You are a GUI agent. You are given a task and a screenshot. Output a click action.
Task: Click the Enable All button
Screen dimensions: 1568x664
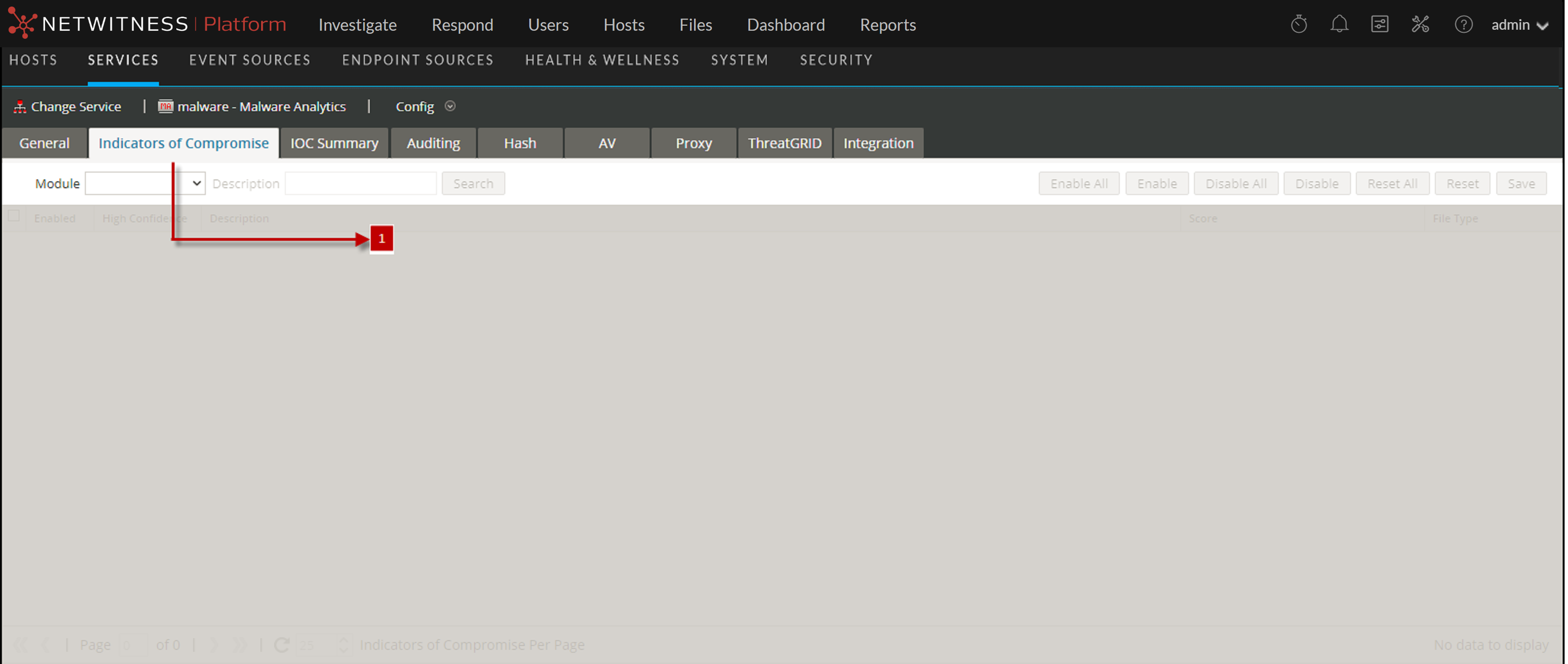(1079, 183)
